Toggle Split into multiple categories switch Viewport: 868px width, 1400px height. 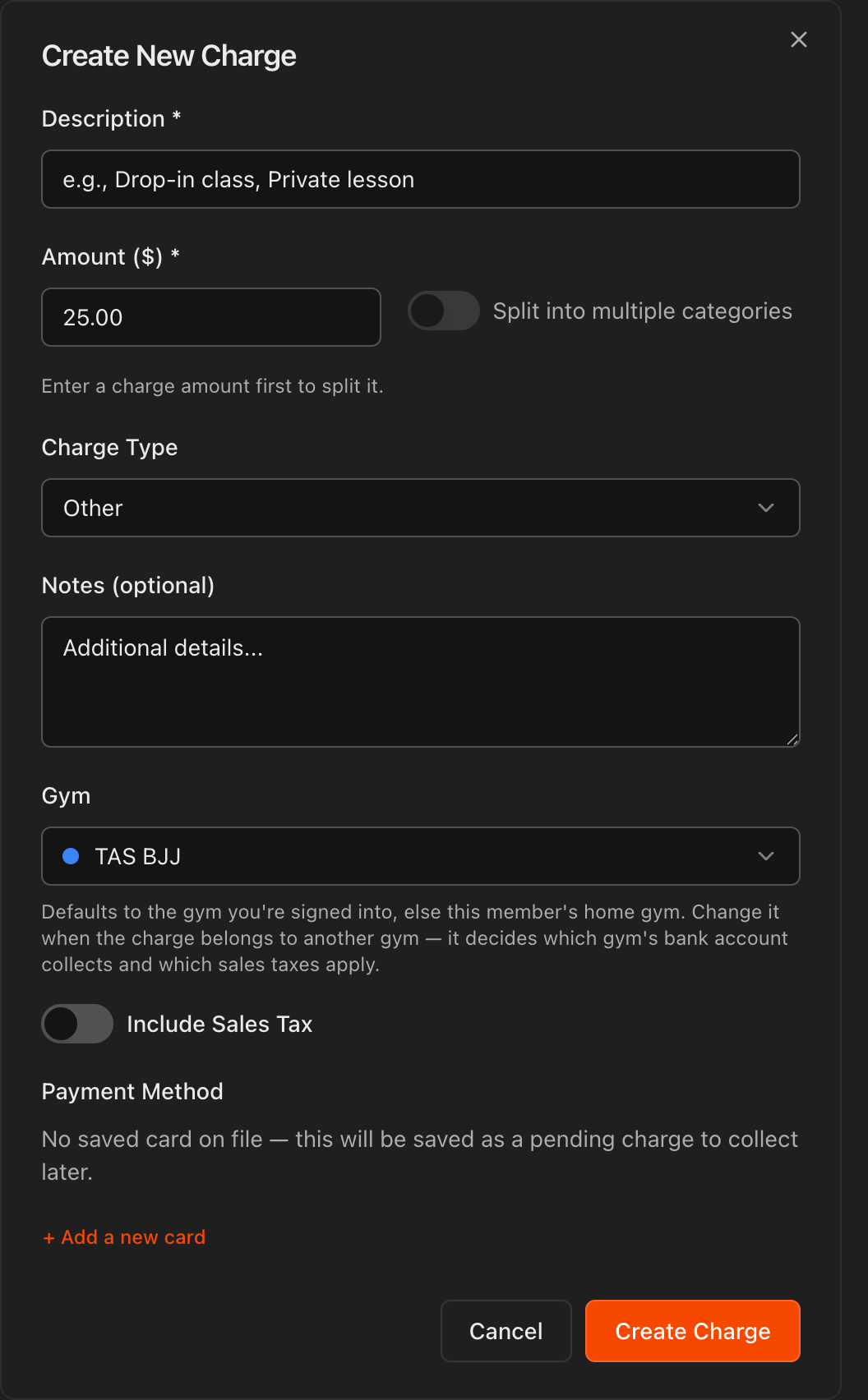click(444, 311)
